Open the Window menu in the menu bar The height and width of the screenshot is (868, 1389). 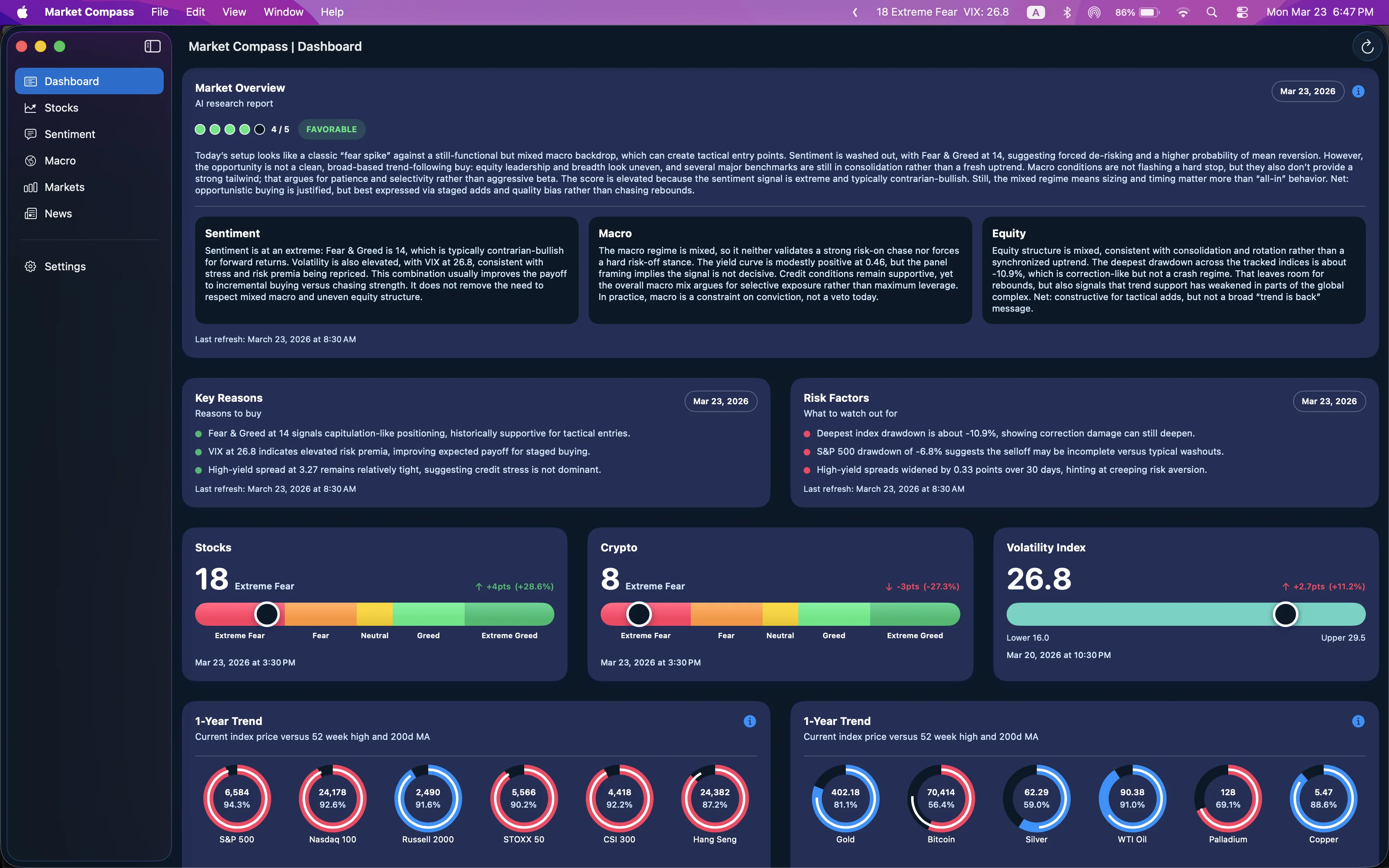tap(283, 12)
